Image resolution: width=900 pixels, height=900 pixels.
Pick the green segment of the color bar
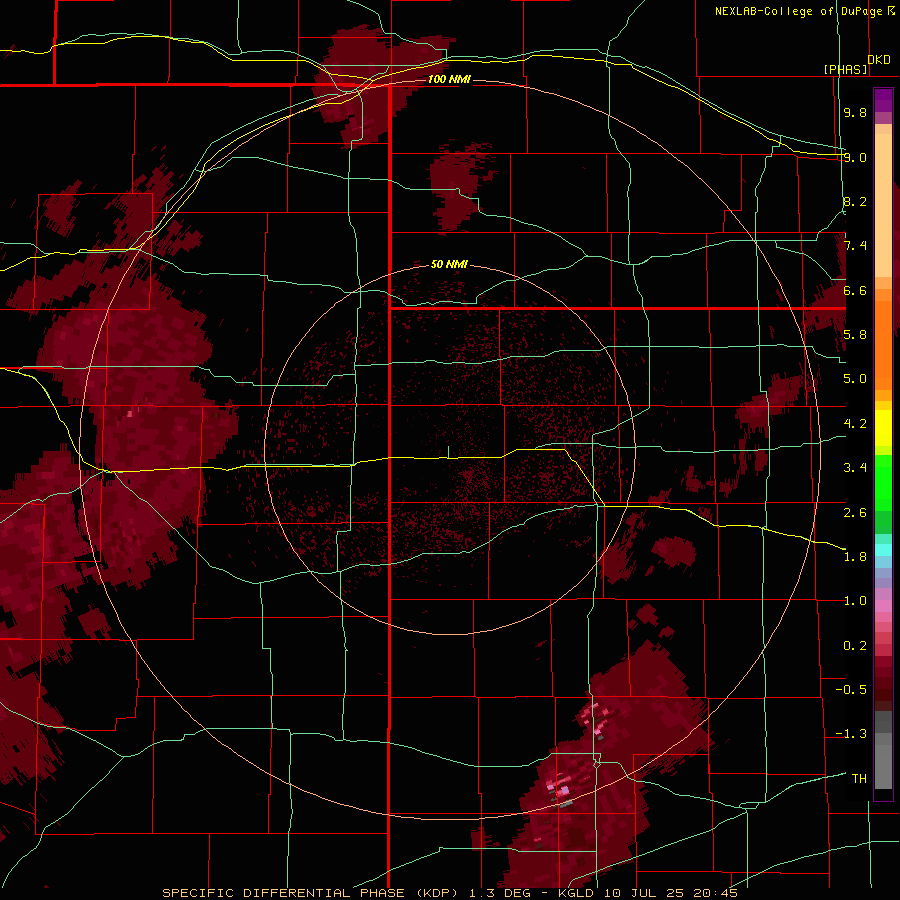(x=883, y=483)
